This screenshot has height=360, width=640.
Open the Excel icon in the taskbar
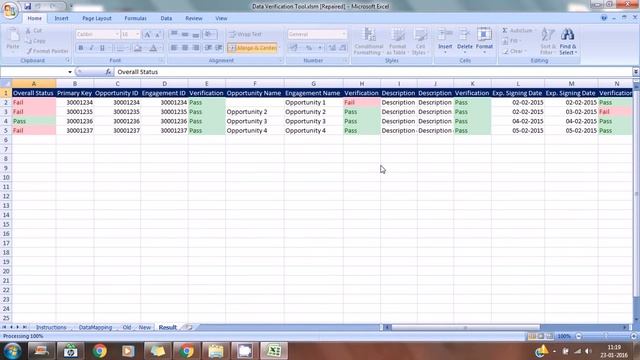[274, 351]
